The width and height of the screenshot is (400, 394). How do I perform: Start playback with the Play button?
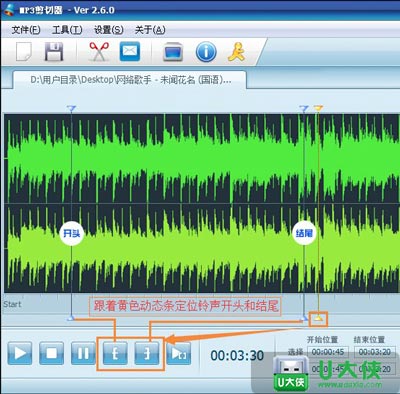tap(20, 353)
